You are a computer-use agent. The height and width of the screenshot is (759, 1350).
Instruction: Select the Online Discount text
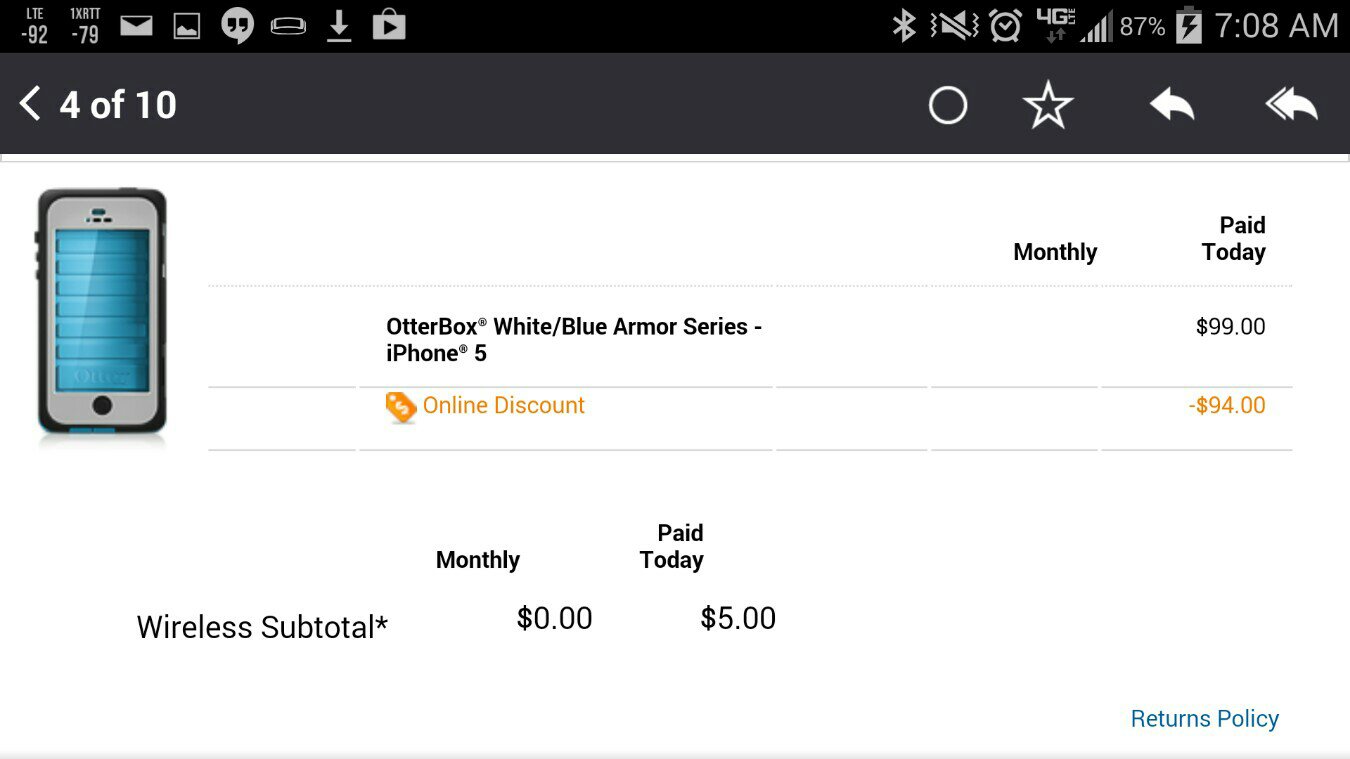click(x=503, y=405)
